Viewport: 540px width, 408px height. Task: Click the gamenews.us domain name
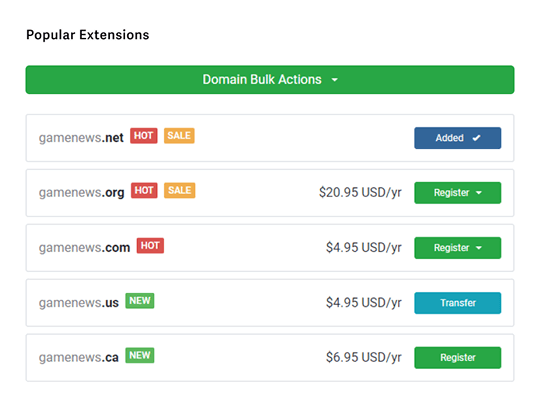pyautogui.click(x=79, y=303)
